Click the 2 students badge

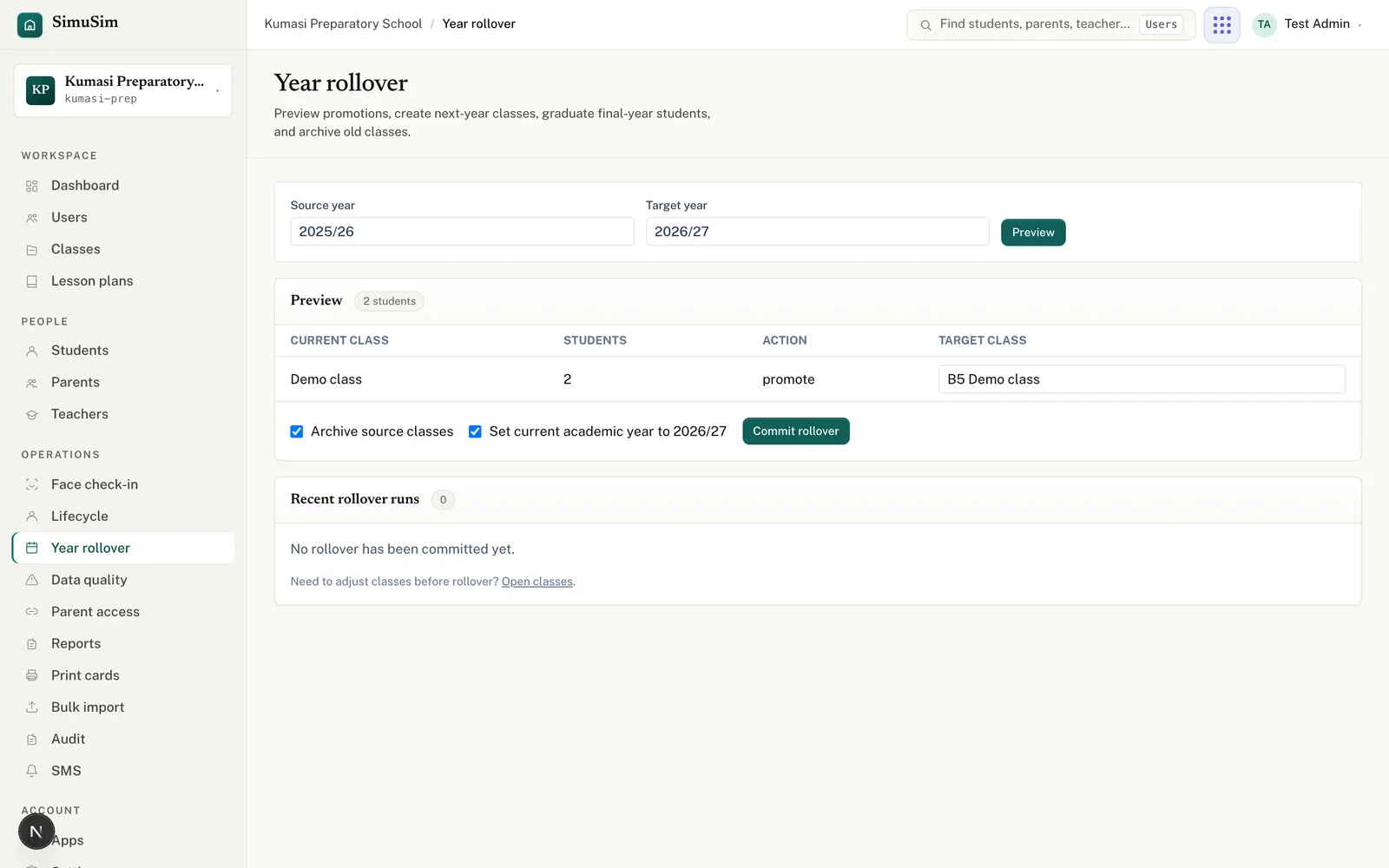389,301
